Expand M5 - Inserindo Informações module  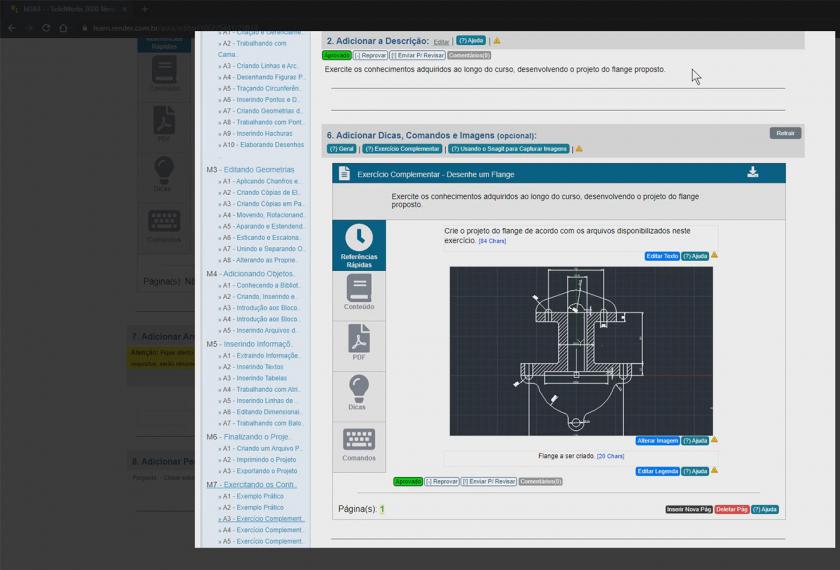click(x=249, y=344)
